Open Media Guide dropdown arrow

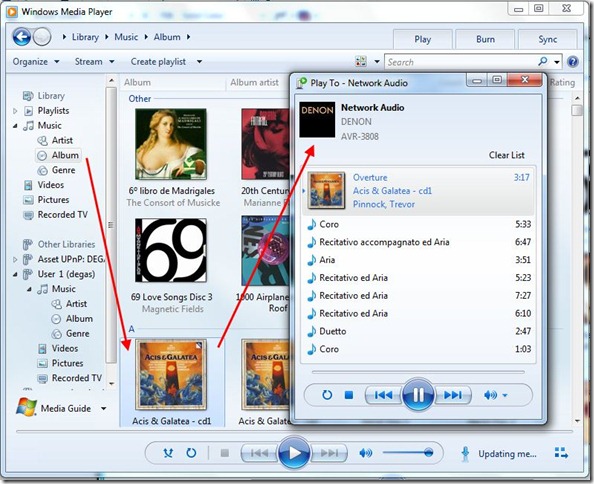[103, 408]
